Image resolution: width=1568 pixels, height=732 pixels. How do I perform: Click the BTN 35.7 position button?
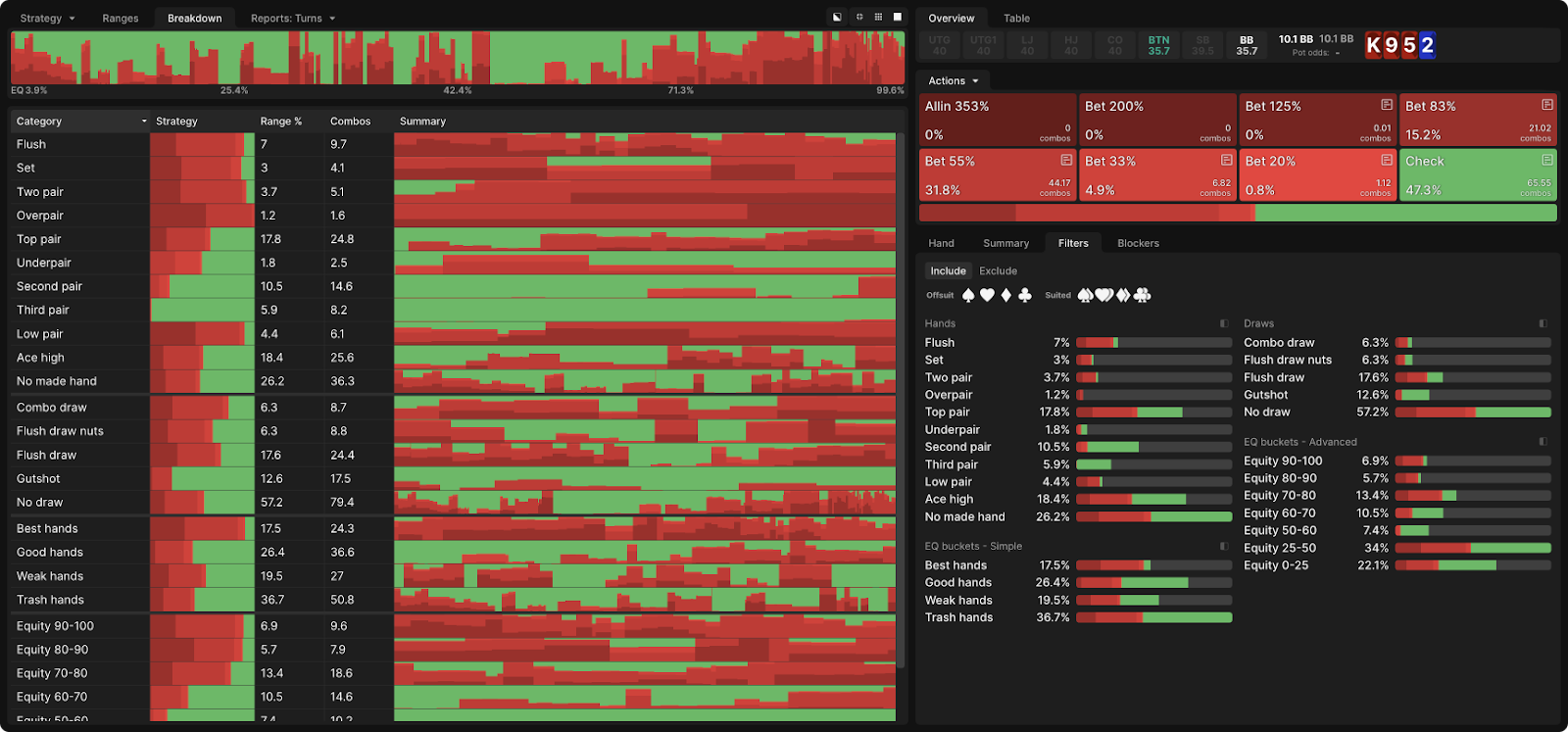tap(1158, 45)
